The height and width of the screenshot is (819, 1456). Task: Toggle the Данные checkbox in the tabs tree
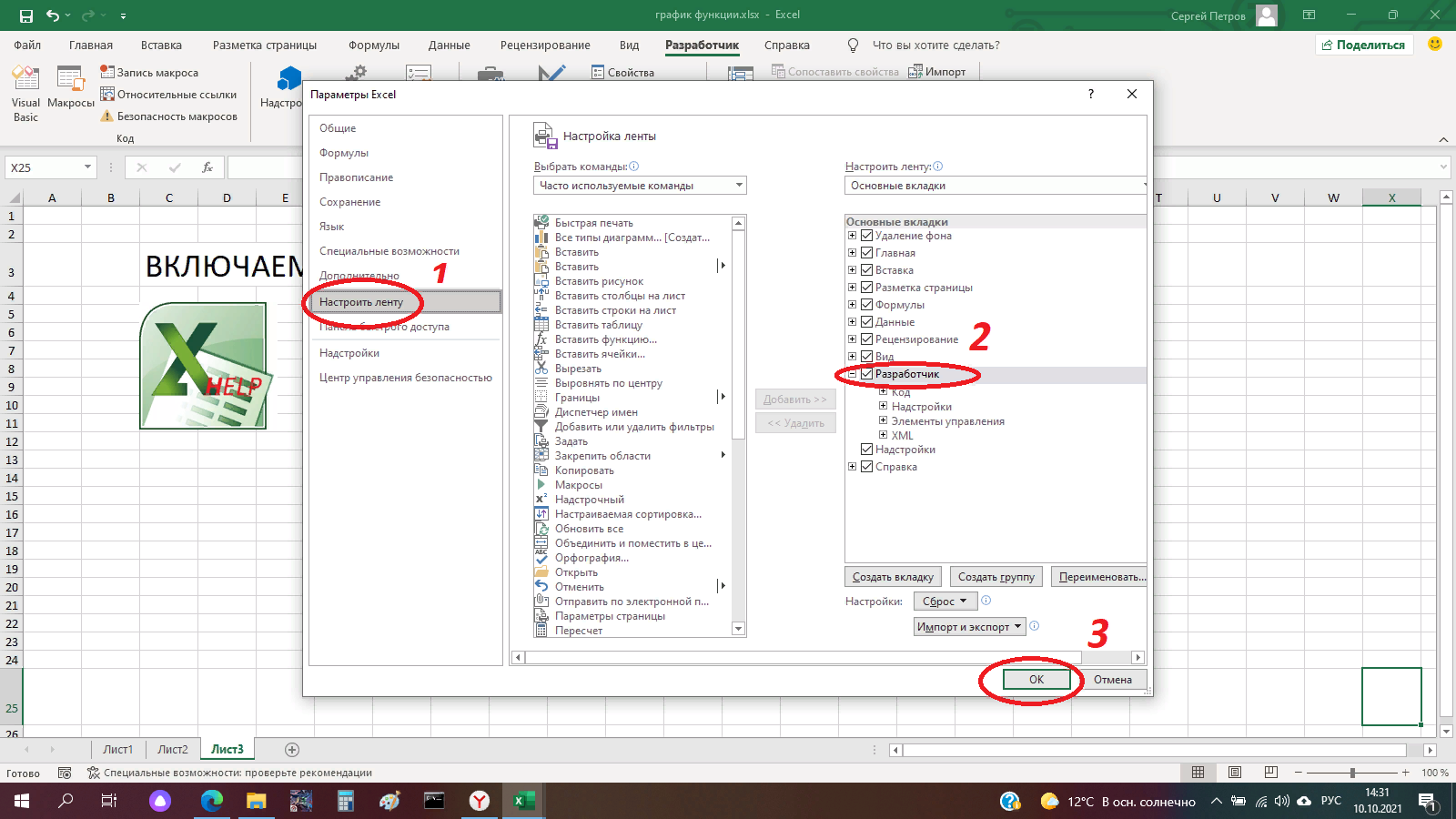867,322
